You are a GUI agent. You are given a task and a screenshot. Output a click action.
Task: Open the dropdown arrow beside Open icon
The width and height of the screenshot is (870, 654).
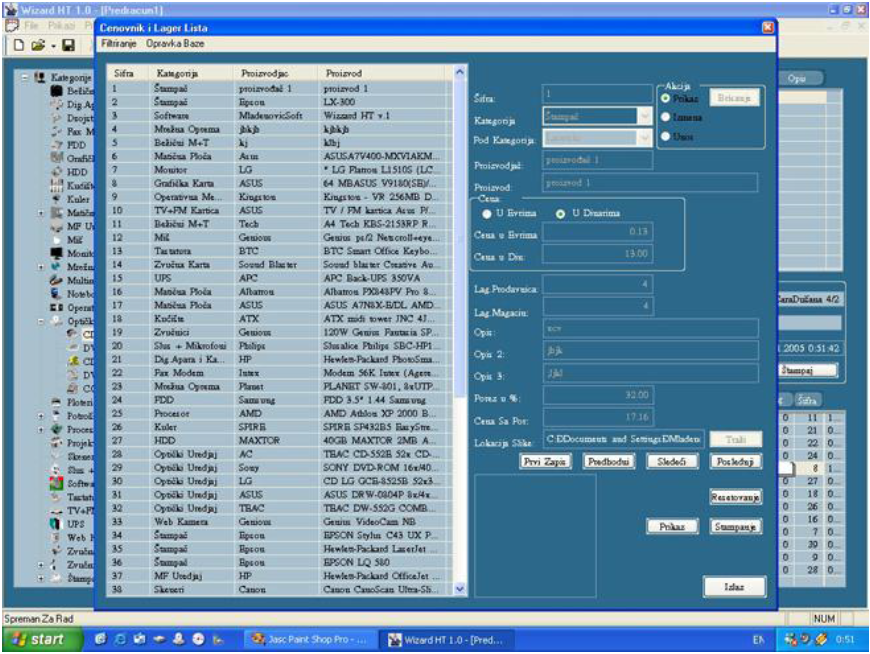click(x=53, y=45)
